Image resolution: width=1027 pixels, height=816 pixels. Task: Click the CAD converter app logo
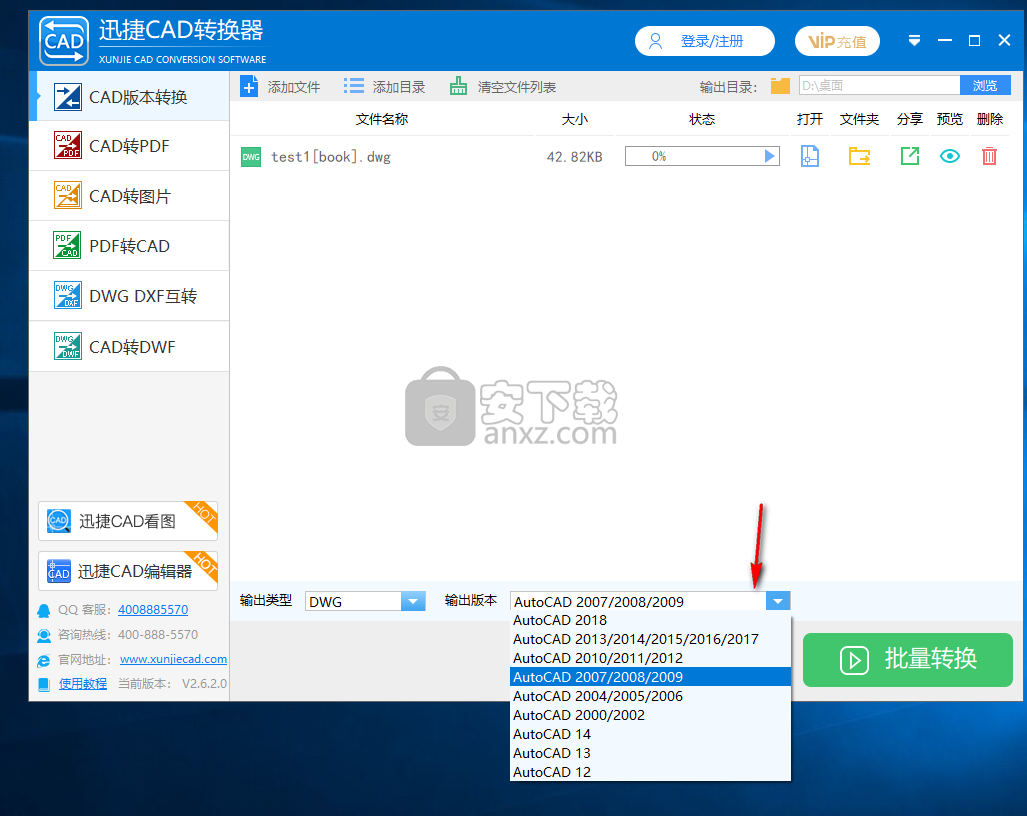coord(64,41)
